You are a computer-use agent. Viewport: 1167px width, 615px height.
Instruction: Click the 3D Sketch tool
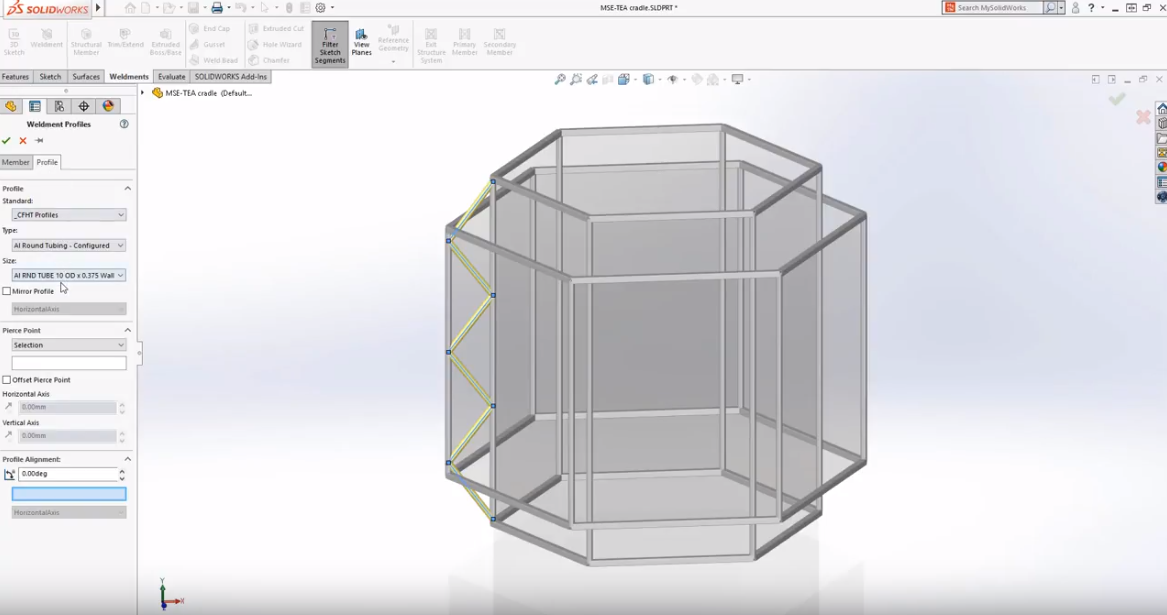[14, 42]
